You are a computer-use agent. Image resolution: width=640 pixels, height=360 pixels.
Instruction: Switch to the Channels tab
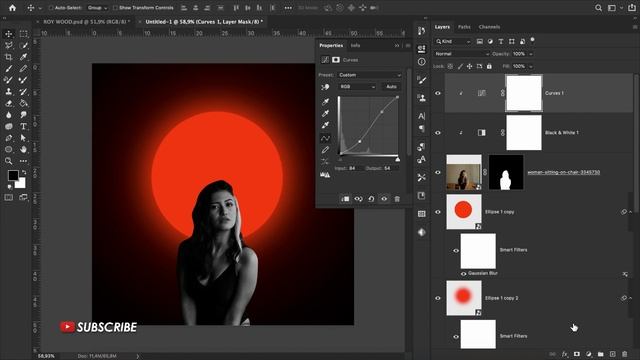[489, 27]
